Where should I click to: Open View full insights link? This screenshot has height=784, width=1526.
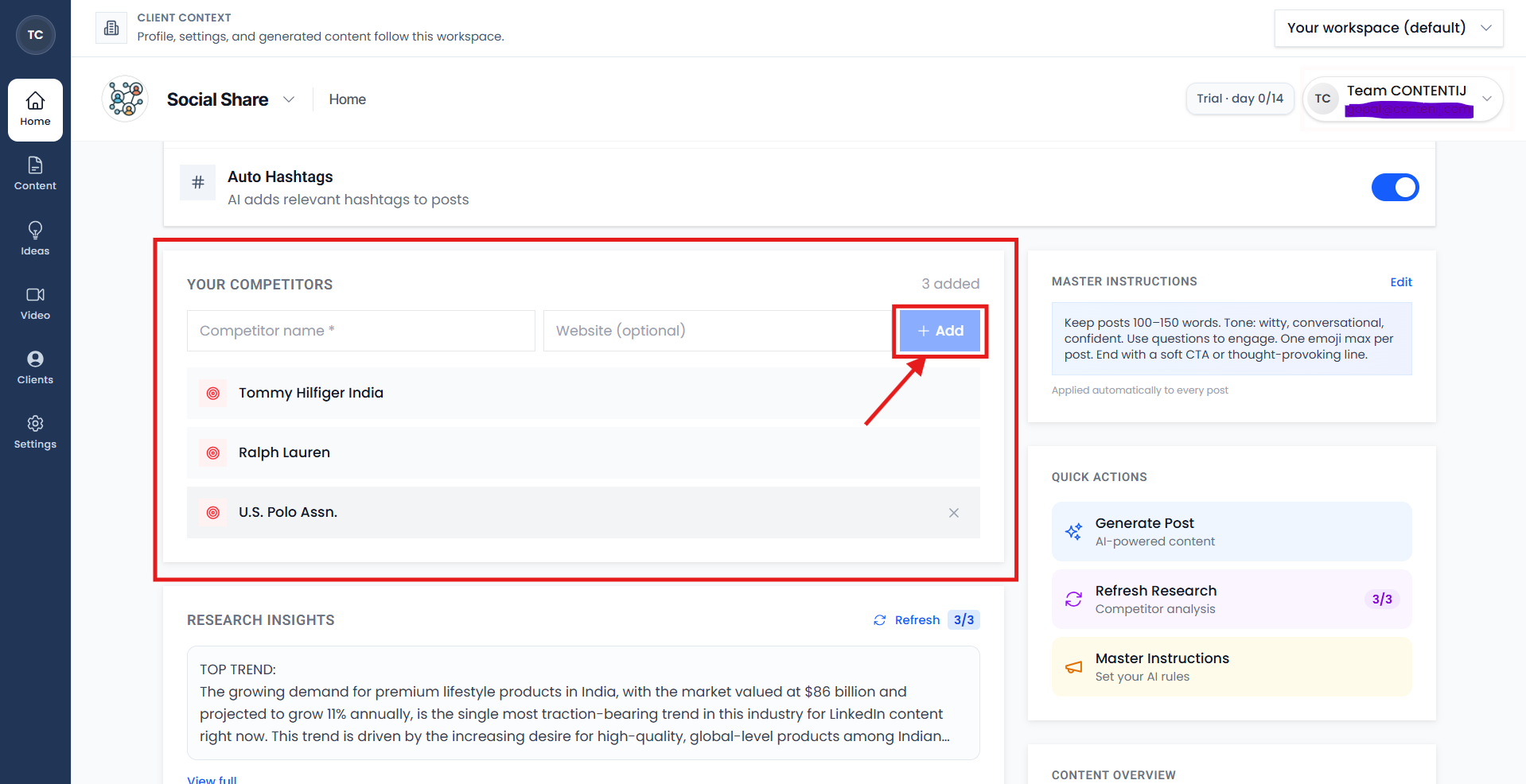[x=212, y=779]
